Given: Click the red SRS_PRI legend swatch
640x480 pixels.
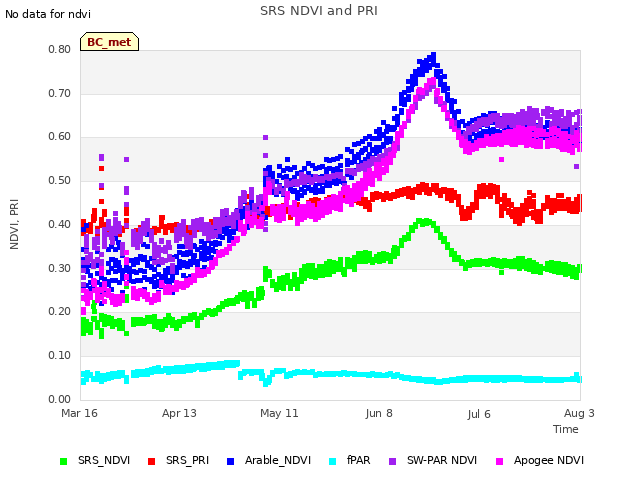Looking at the screenshot, I should (x=151, y=461).
